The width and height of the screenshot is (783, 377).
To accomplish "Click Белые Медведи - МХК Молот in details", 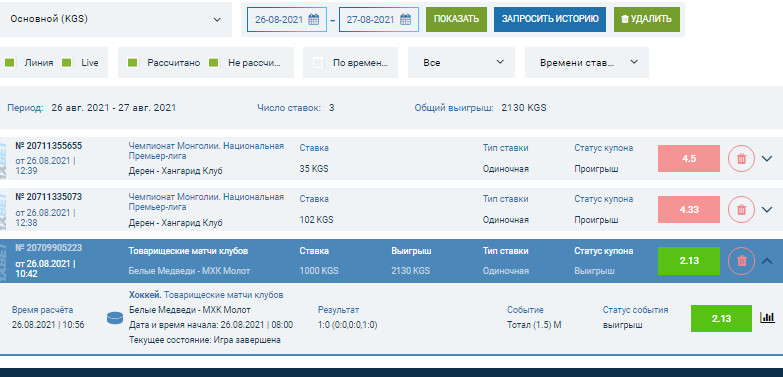I will [190, 310].
